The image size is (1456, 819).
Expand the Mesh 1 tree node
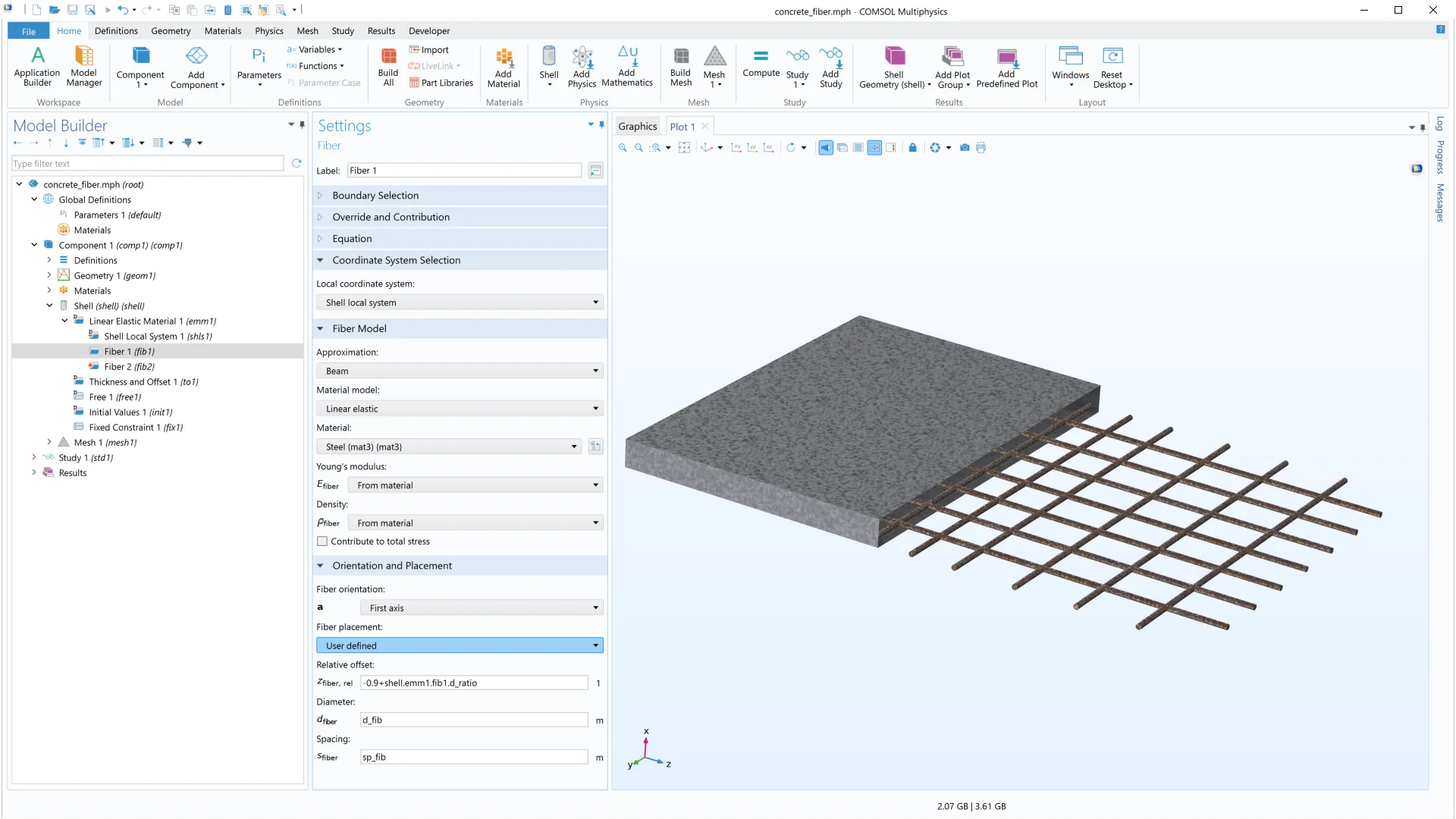pyautogui.click(x=49, y=442)
